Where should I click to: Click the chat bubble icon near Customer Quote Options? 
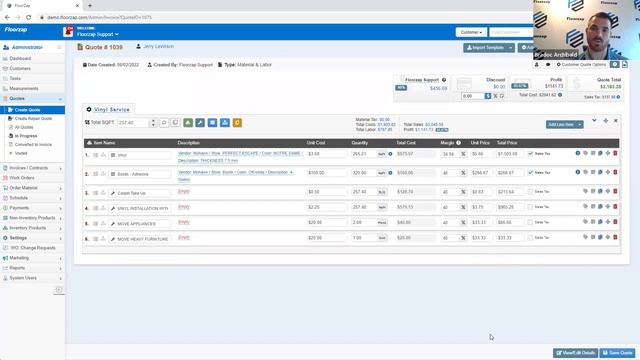click(548, 65)
